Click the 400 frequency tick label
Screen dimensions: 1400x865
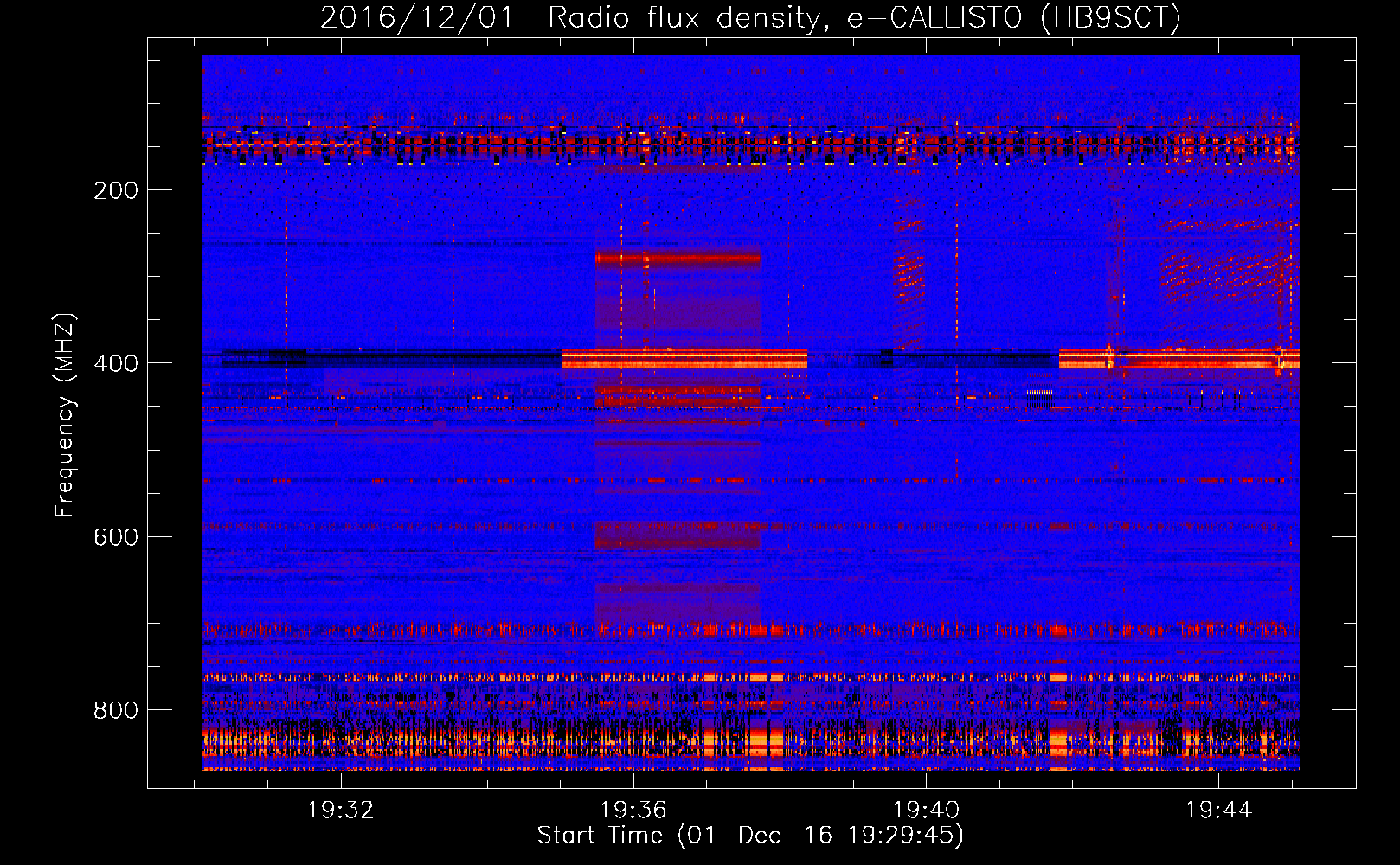116,363
